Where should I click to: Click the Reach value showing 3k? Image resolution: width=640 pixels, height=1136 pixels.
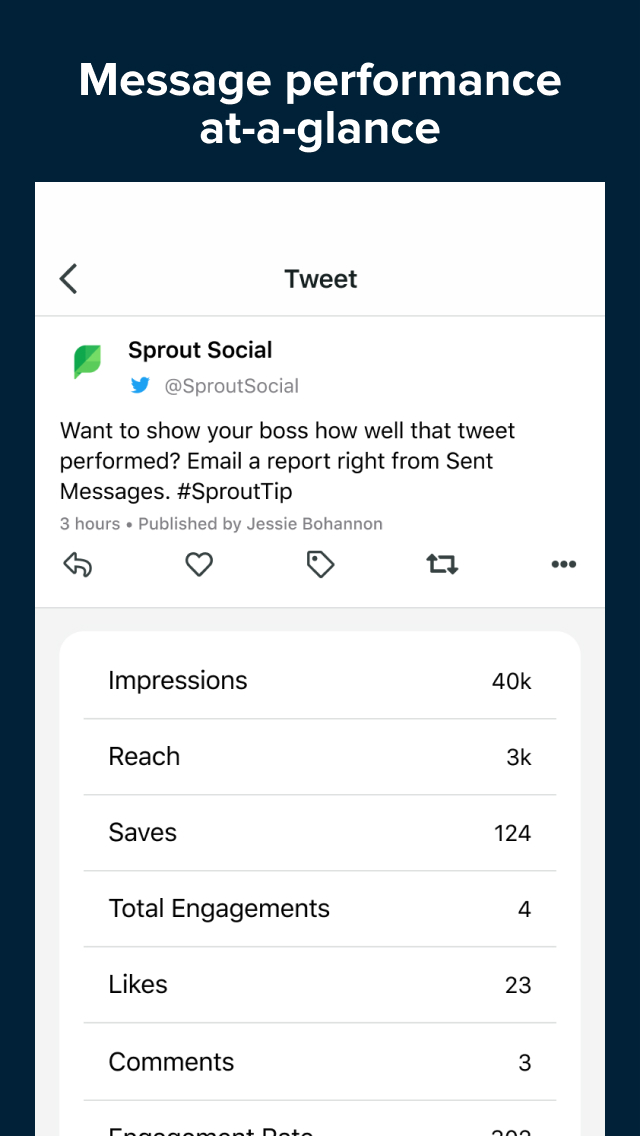(519, 757)
